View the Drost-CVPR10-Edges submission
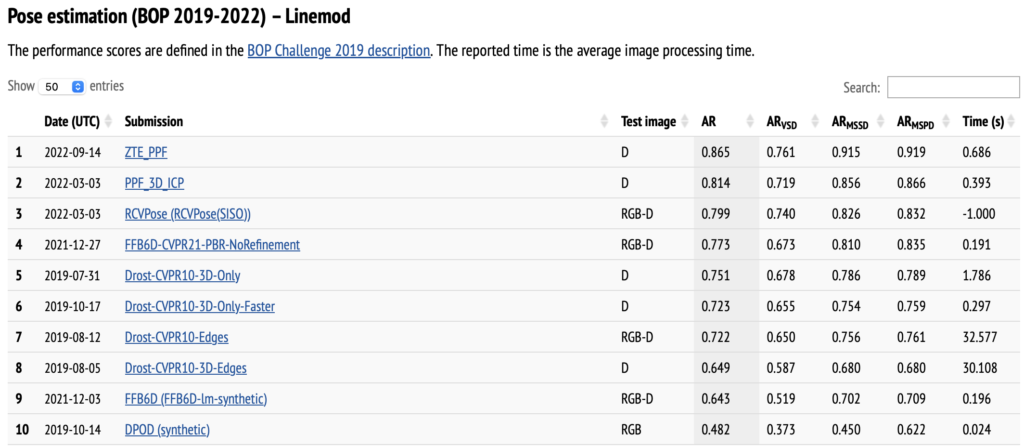Image resolution: width=1024 pixels, height=446 pixels. (173, 337)
